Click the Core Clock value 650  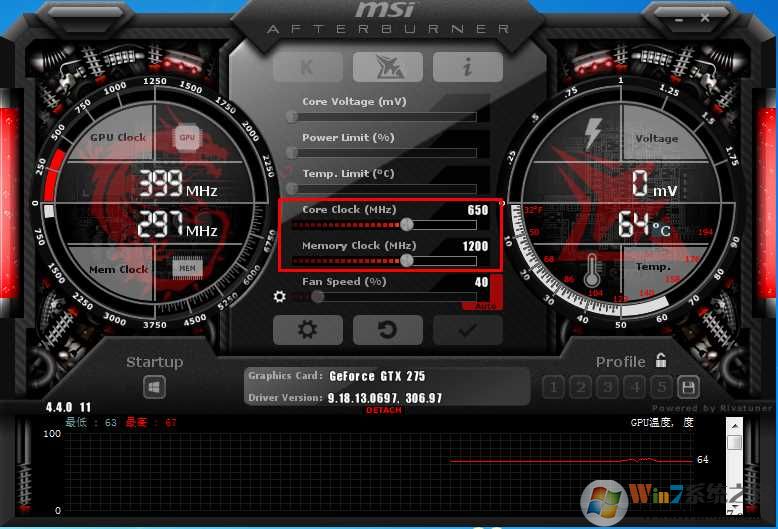tap(478, 210)
